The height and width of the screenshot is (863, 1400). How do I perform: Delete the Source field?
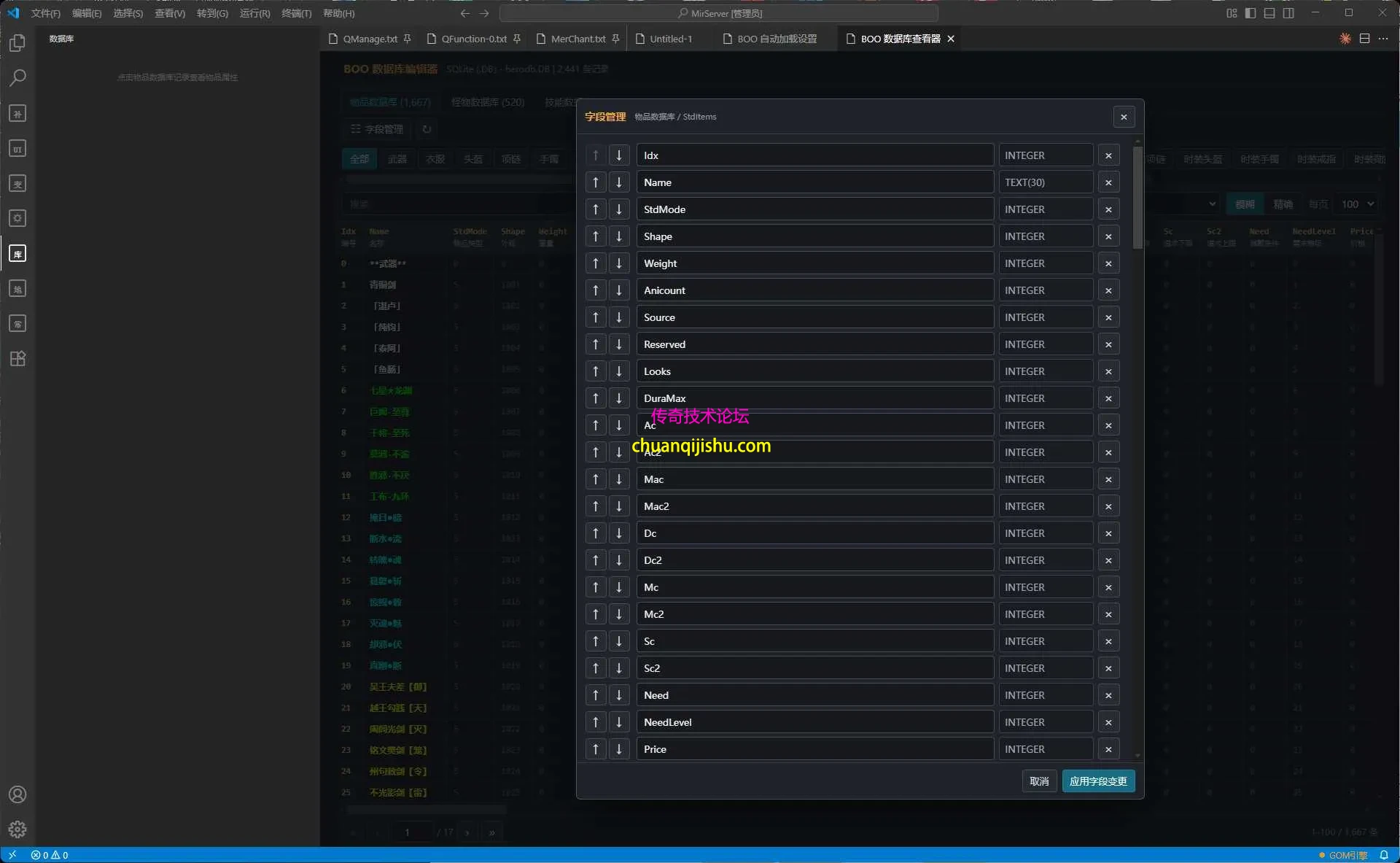pyautogui.click(x=1108, y=317)
